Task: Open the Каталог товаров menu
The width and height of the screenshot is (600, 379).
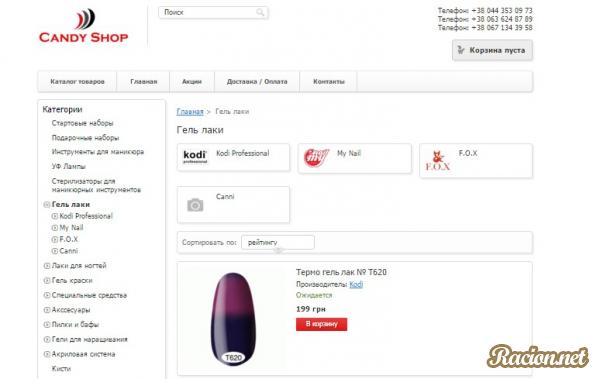Action: [77, 82]
